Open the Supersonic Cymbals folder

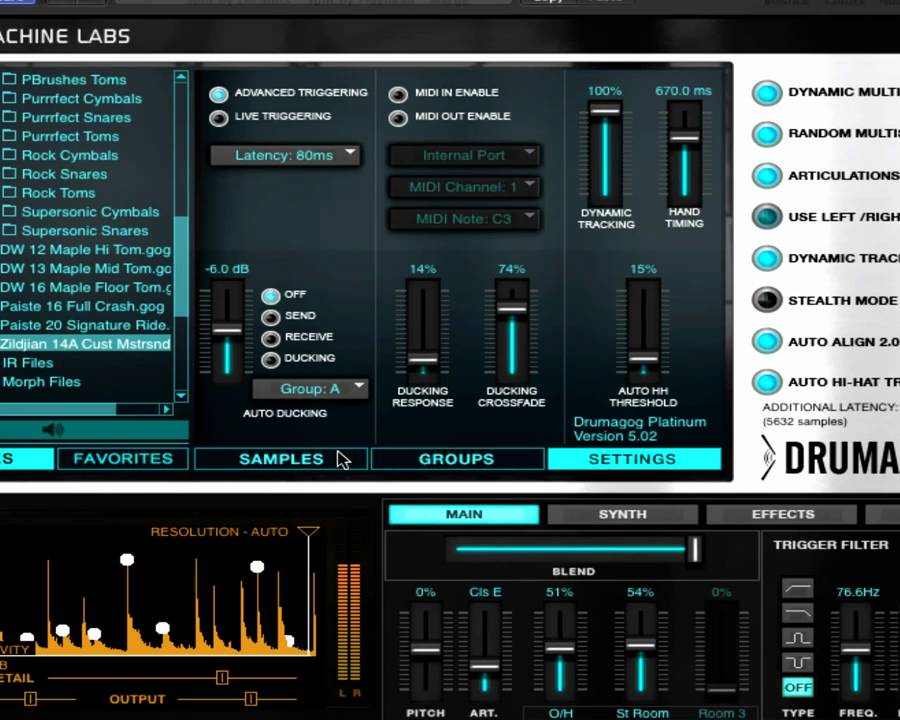80,212
